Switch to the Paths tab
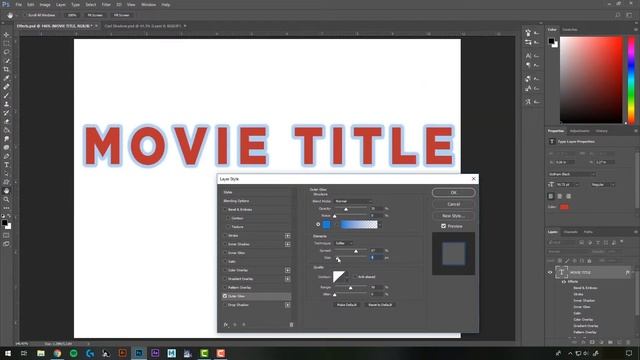 pos(588,232)
